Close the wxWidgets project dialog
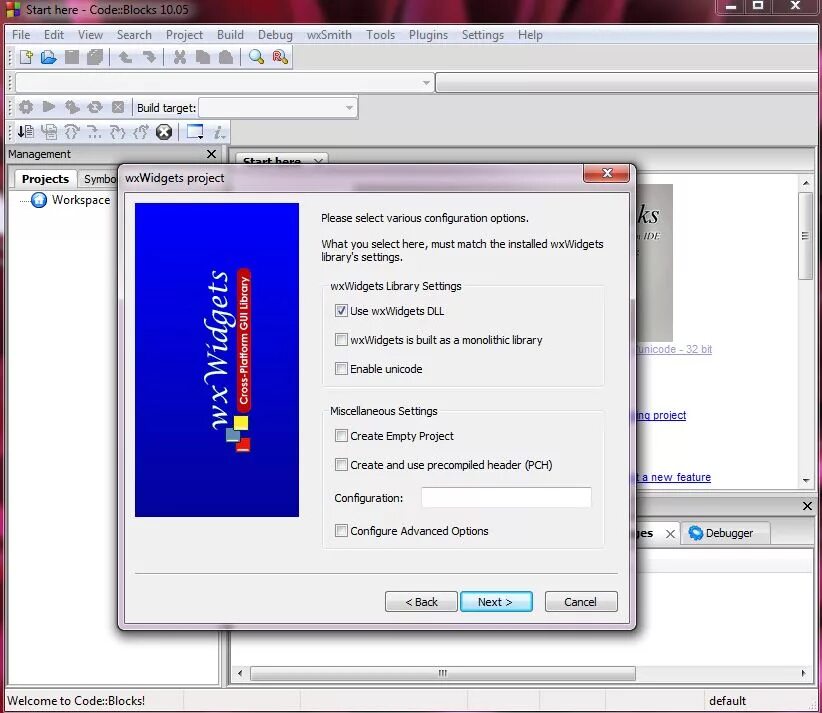Image resolution: width=822 pixels, height=713 pixels. pos(607,173)
